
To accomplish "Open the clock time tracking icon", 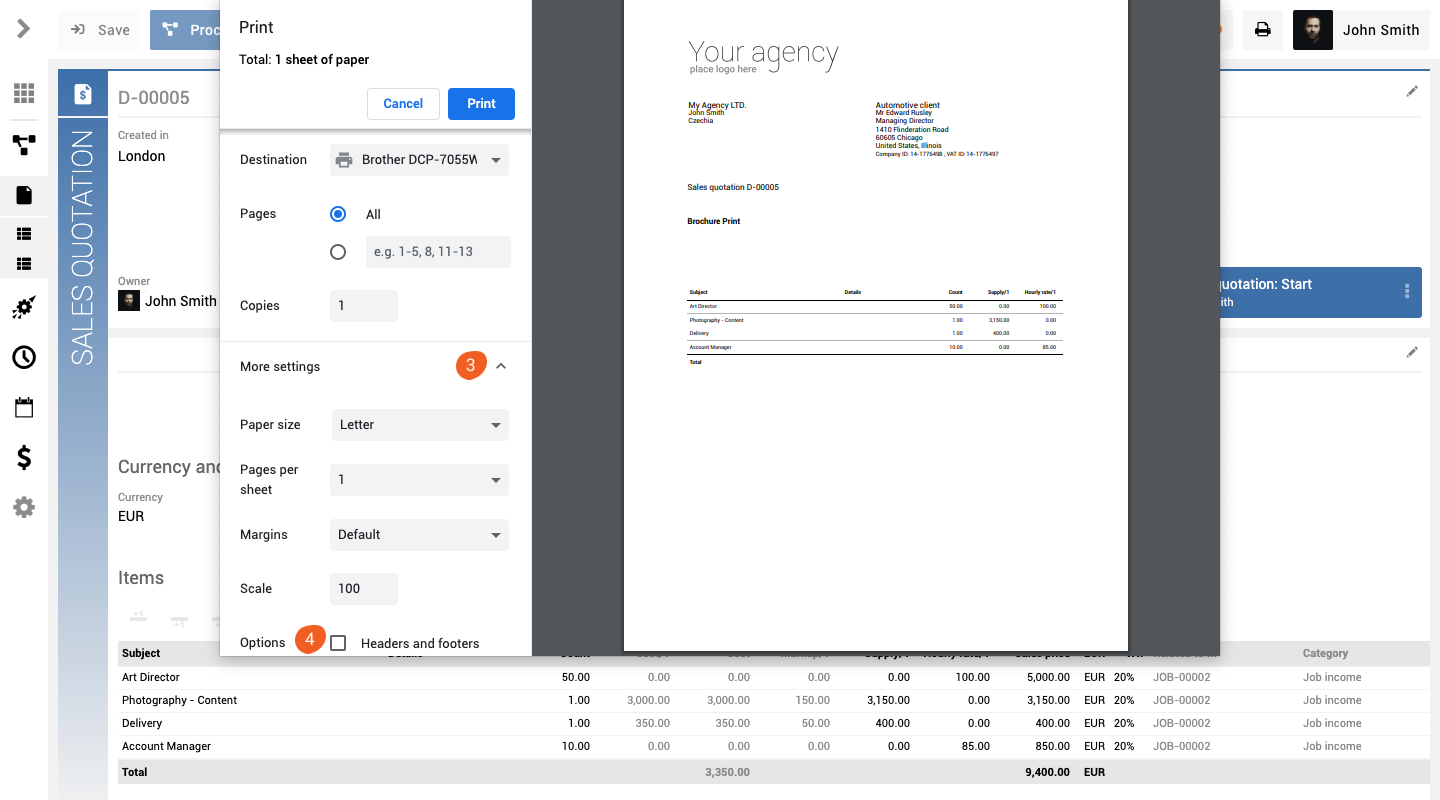I will 24,357.
